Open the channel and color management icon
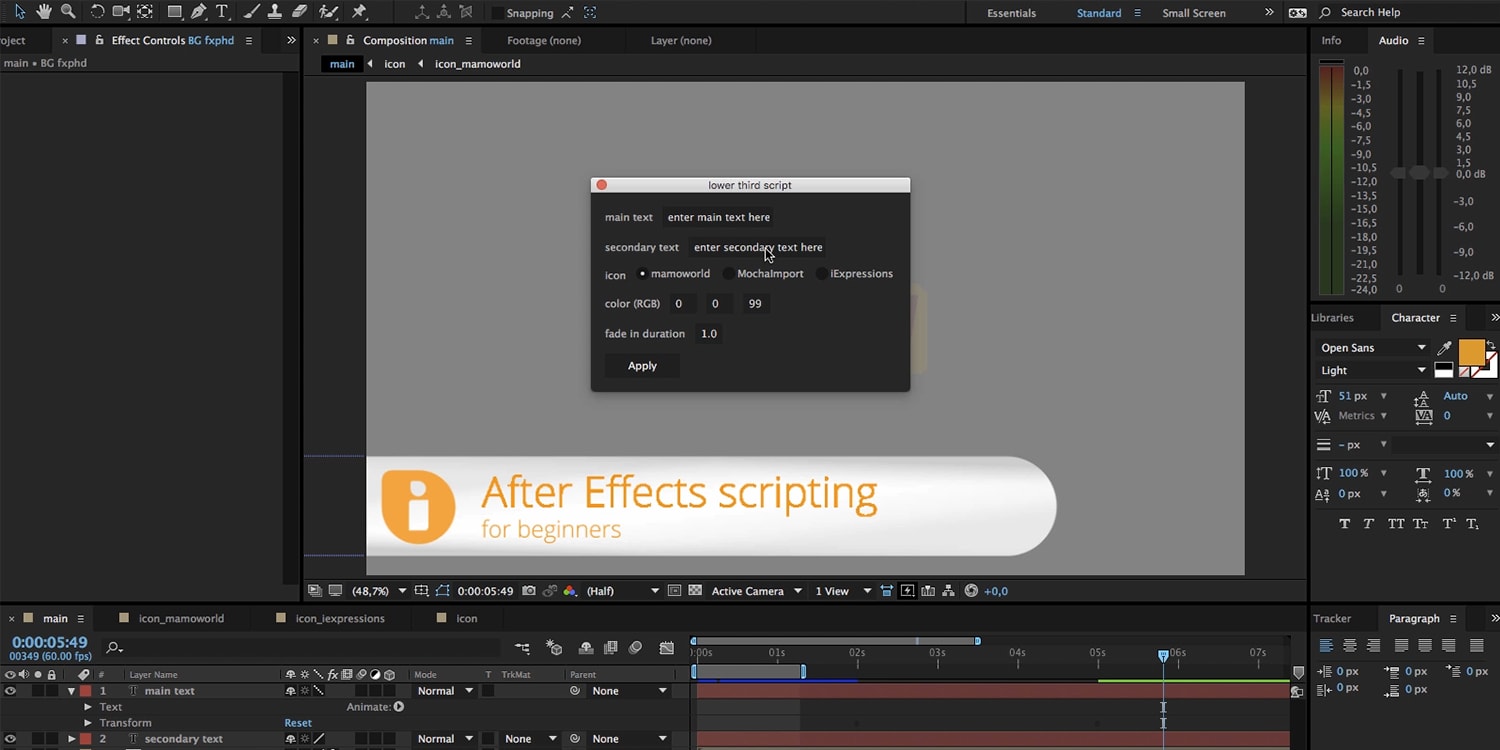The height and width of the screenshot is (750, 1500). (x=570, y=591)
